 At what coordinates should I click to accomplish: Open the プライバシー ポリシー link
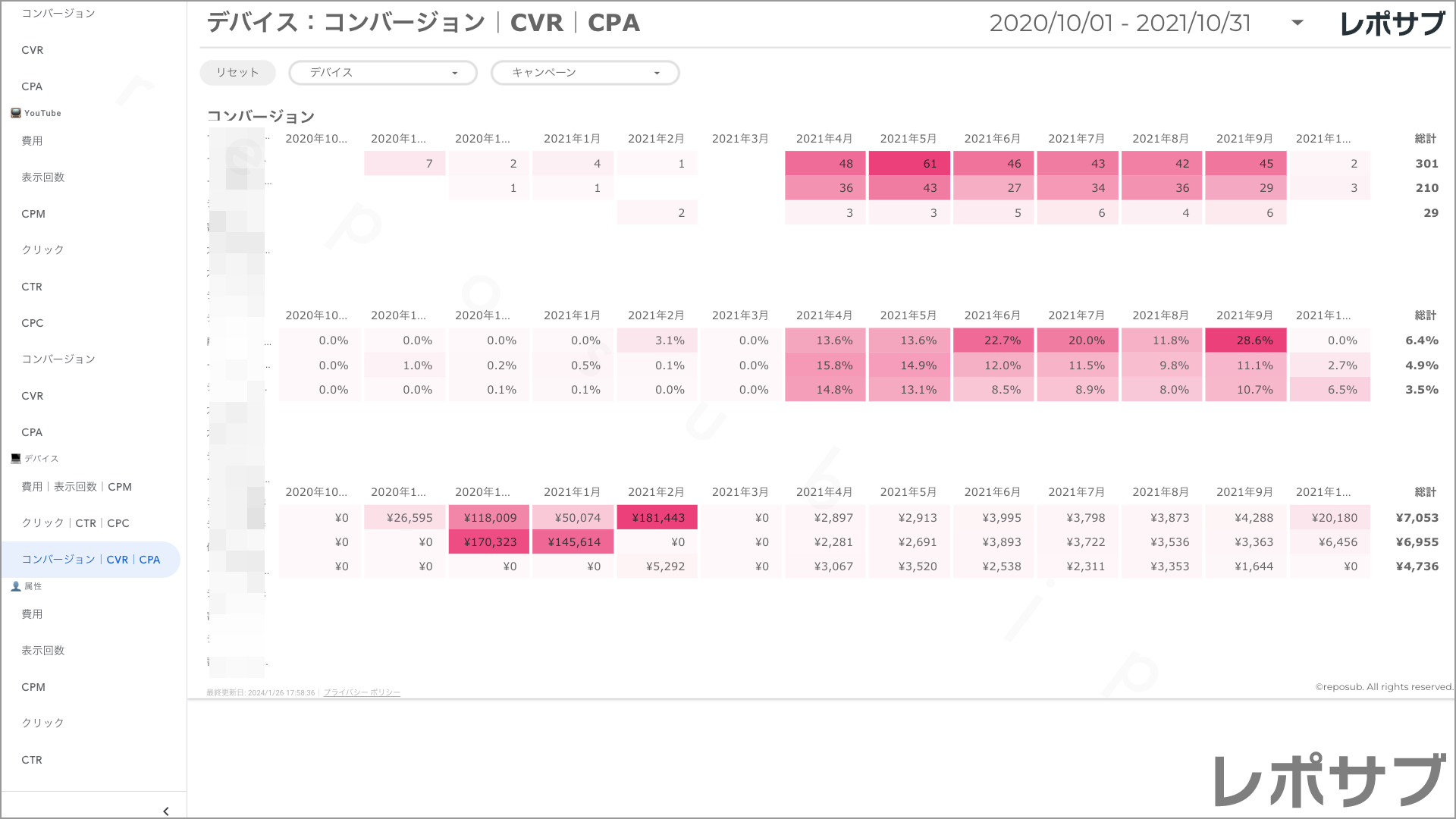[362, 692]
